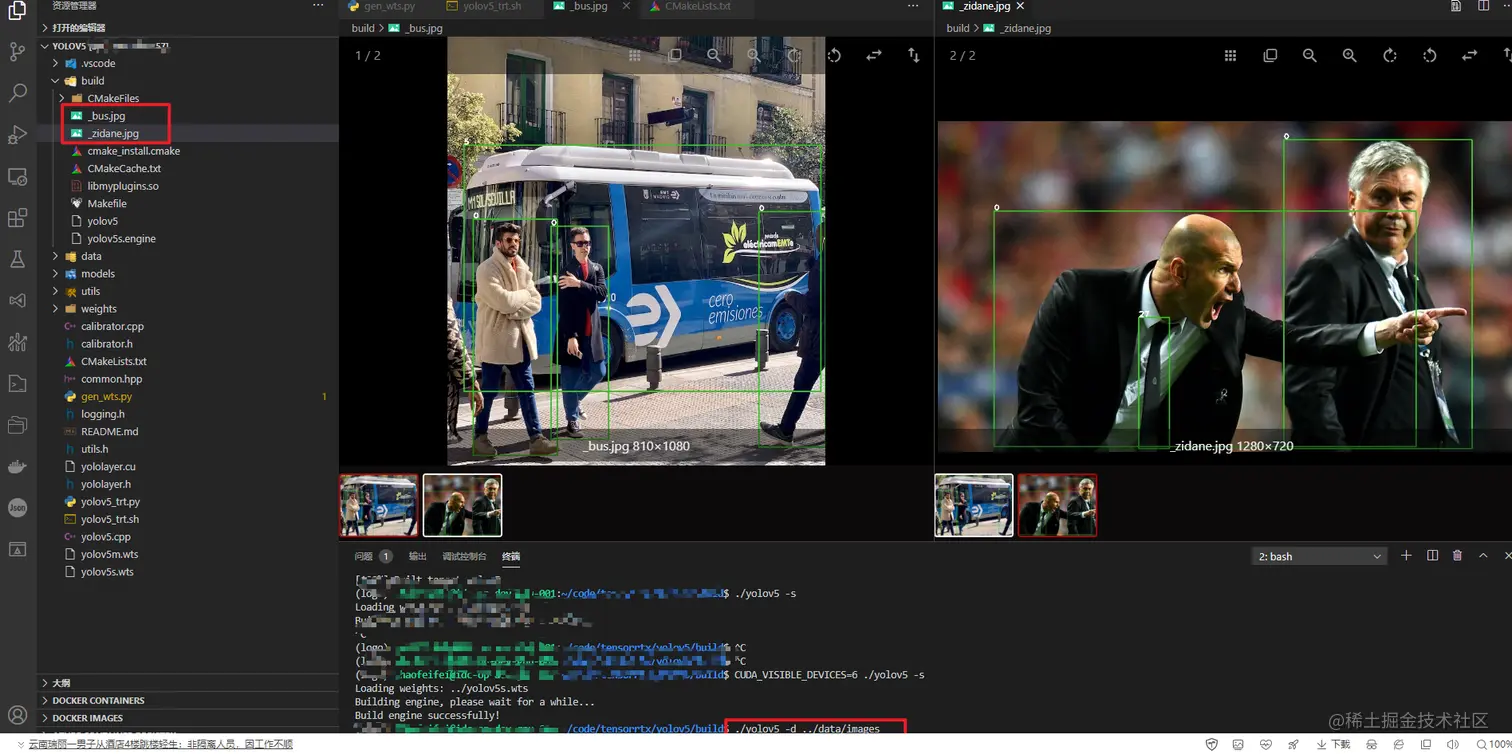
Task: Open the Run and Debug view
Action: 17,135
